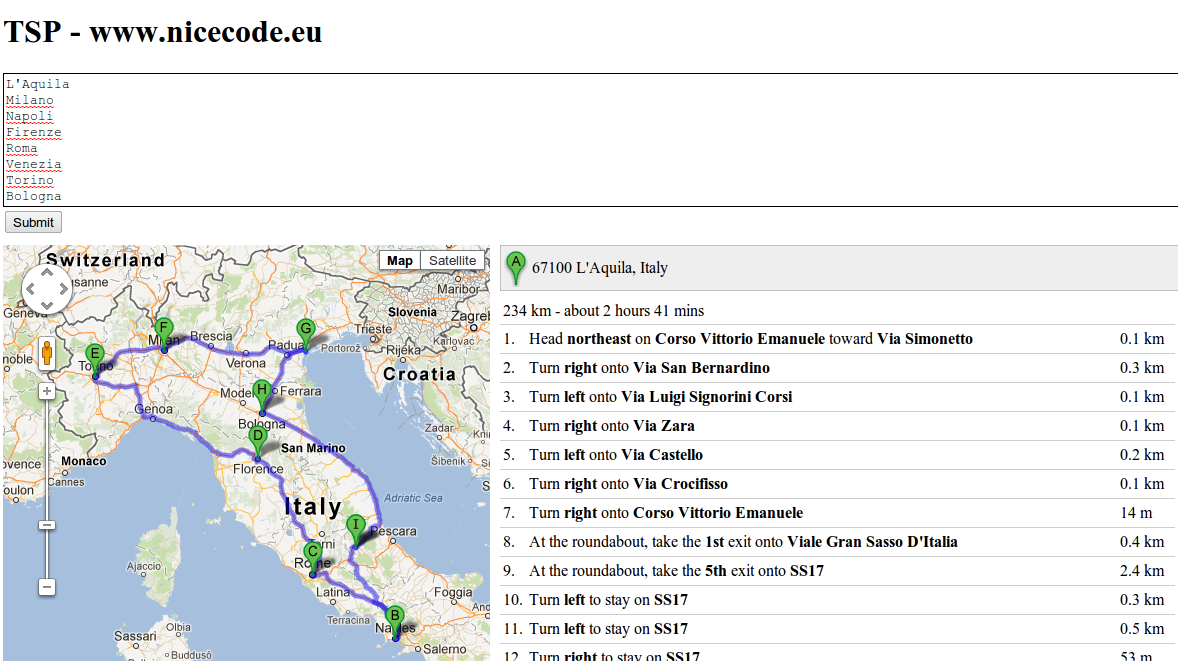This screenshot has height=661, width=1178.
Task: Switch to Satellite view
Action: 452,261
